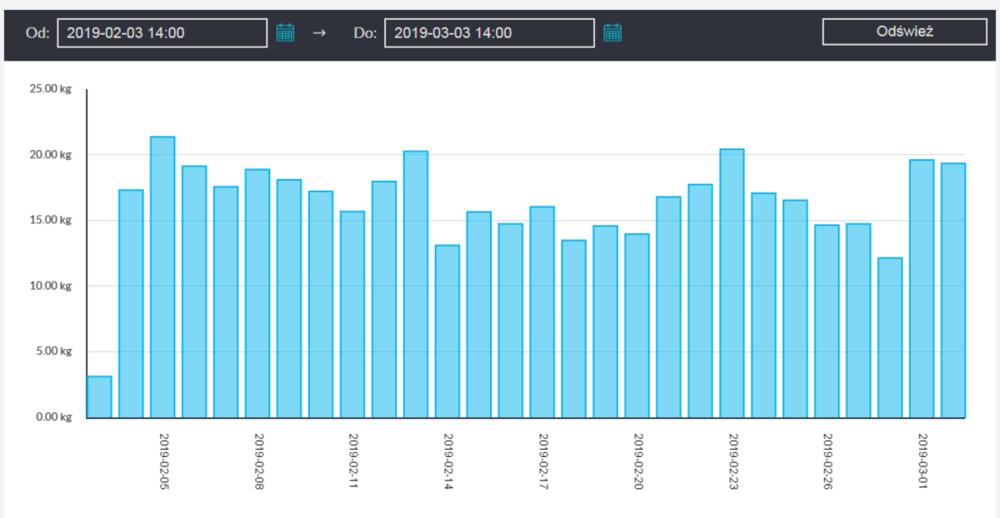
Task: Select the bar above the 2019-03-01 label
Action: pos(922,288)
